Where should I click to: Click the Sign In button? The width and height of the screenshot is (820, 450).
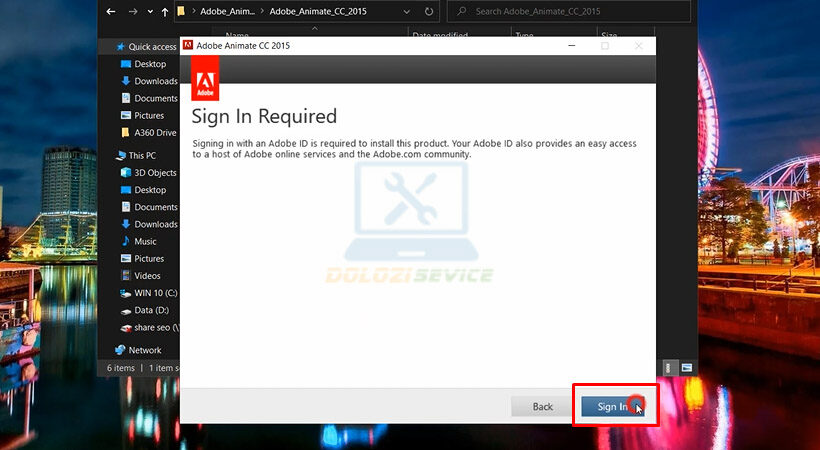[x=612, y=406]
